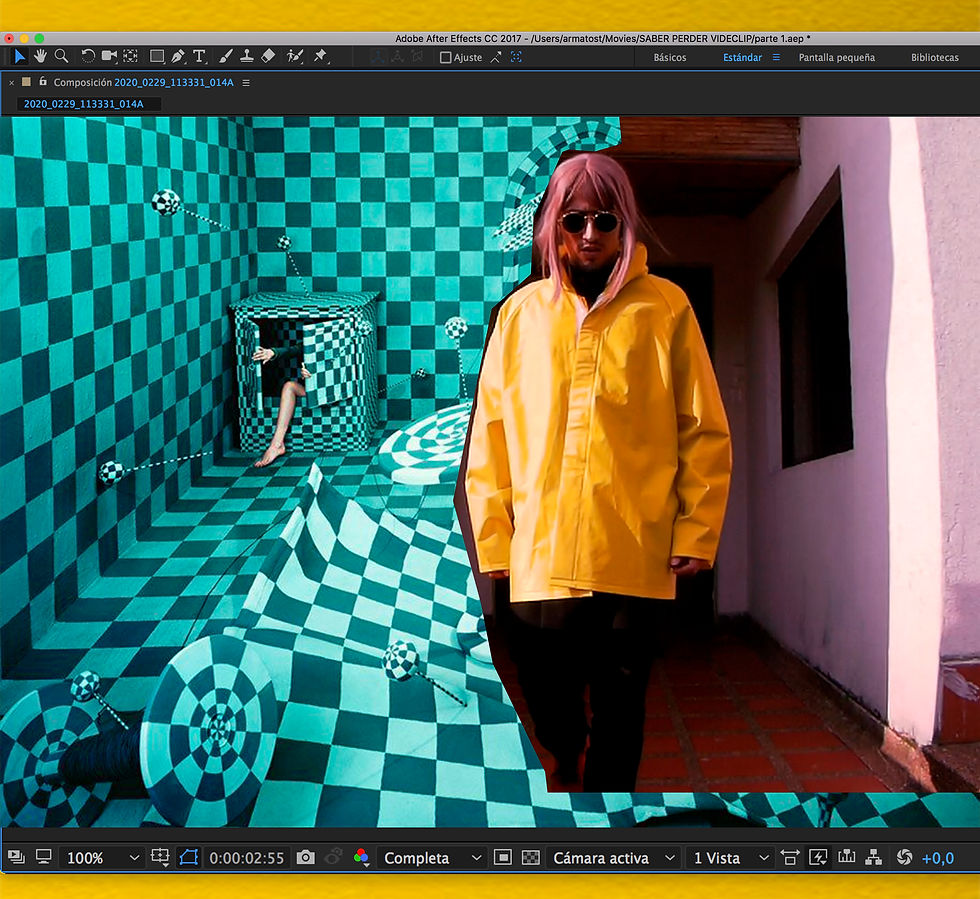Click Always Preview This View icon

pos(16,857)
